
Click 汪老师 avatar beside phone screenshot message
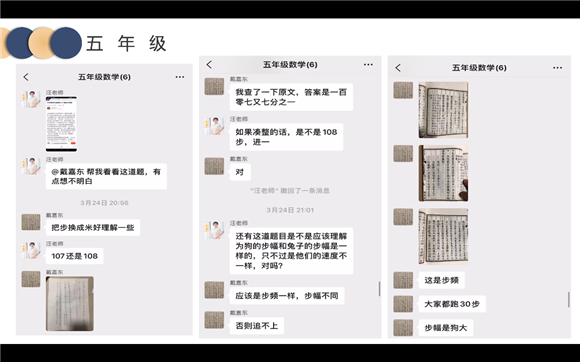click(x=31, y=99)
